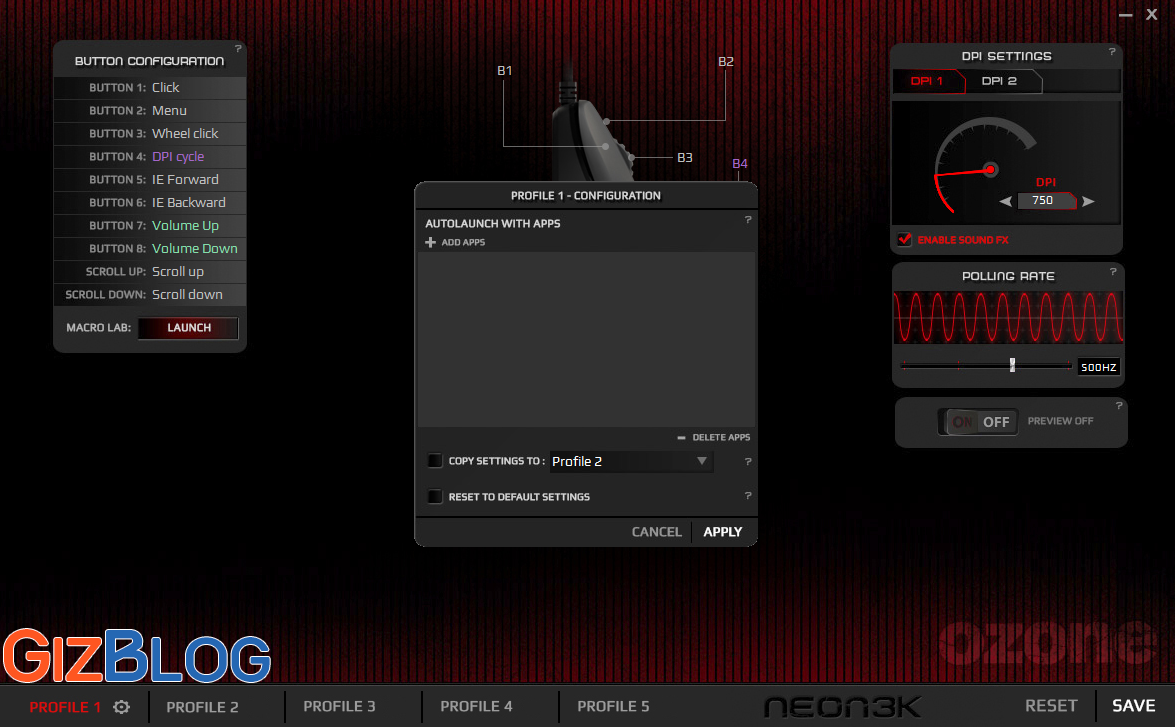Image resolution: width=1175 pixels, height=727 pixels.
Task: Open Profile 1 settings gear icon
Action: [121, 707]
